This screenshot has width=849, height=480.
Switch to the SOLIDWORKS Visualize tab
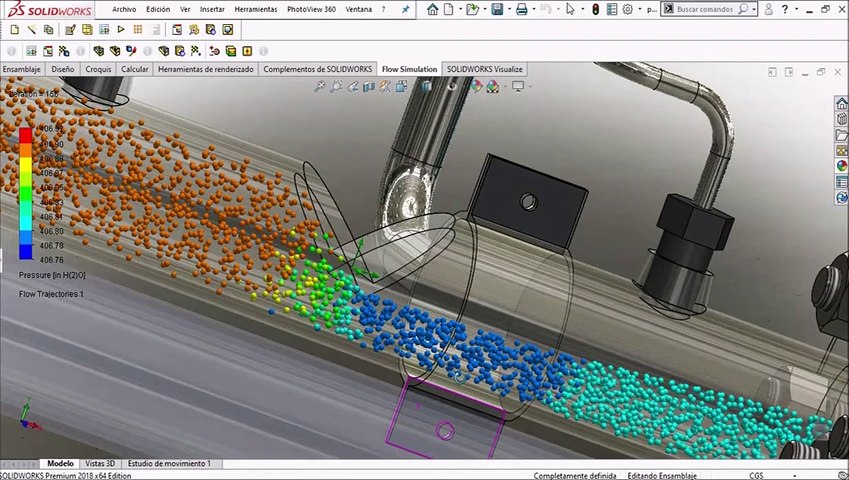click(x=485, y=69)
